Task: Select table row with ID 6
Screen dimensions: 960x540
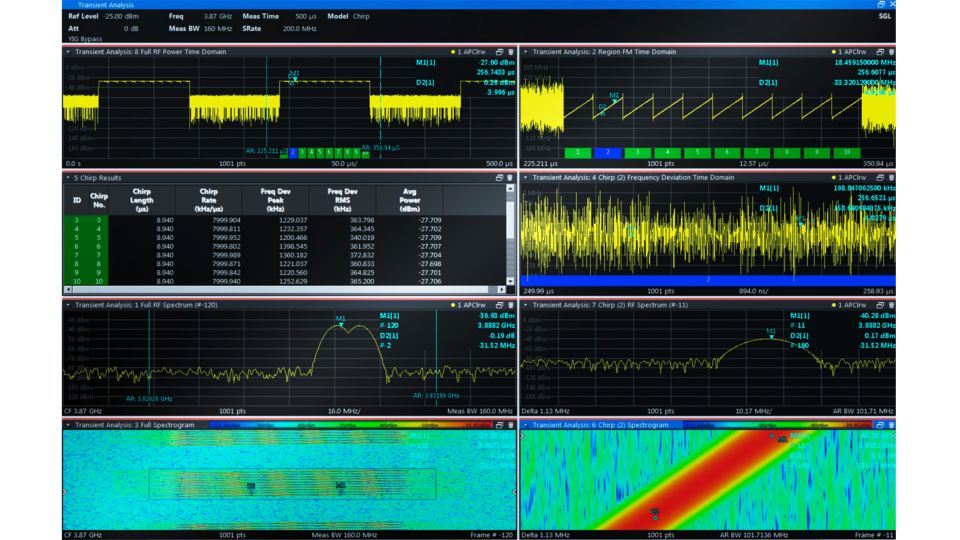Action: point(285,246)
